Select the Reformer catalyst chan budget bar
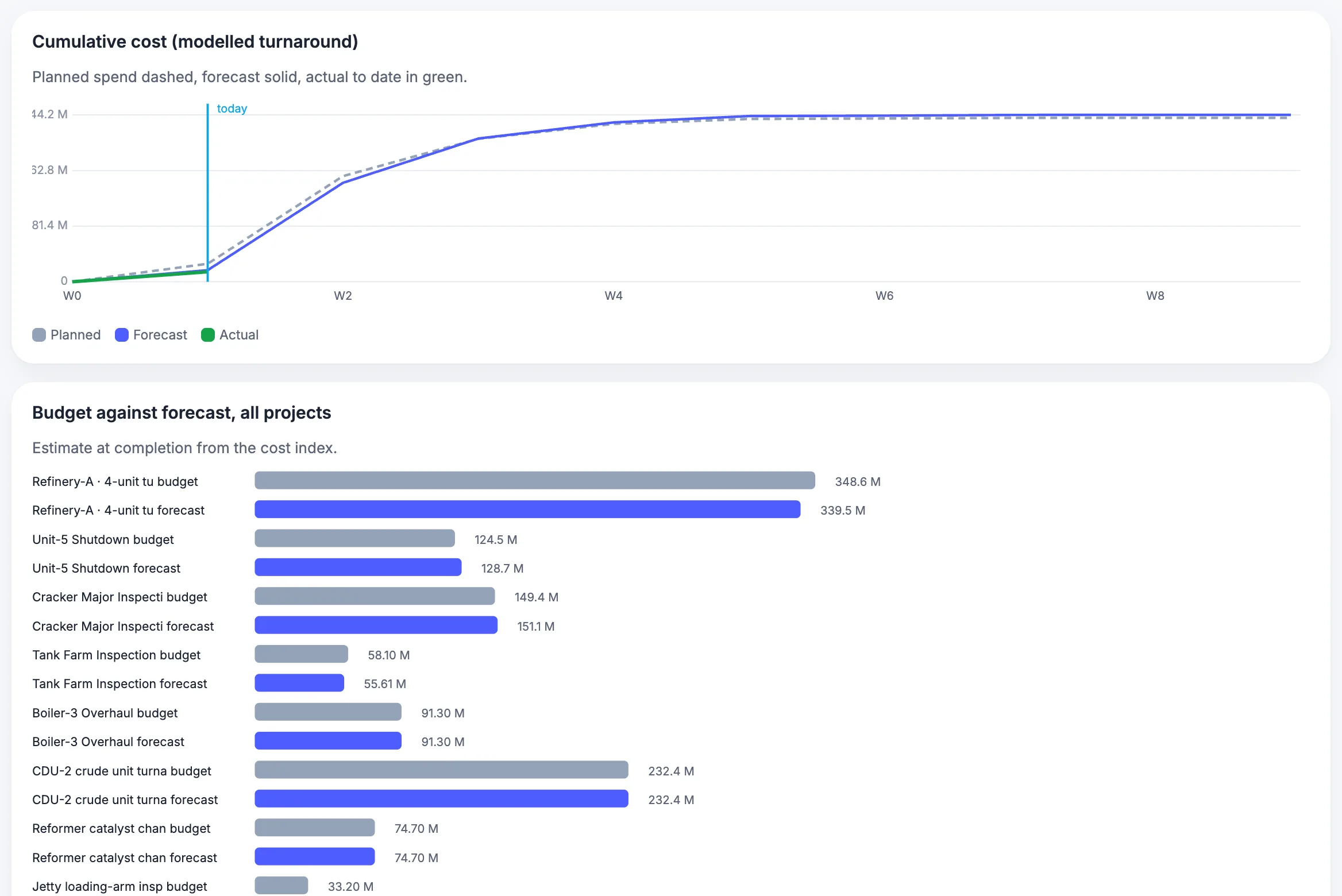Screen dimensions: 1342x896 (x=315, y=828)
